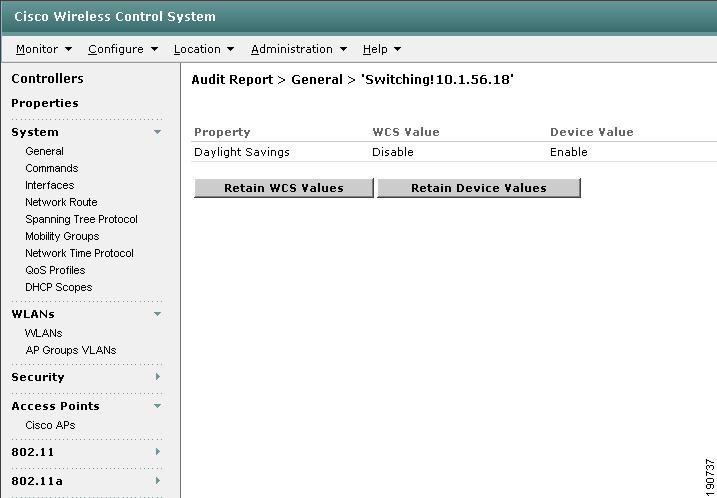717x498 pixels.
Task: Click the Disable WCS value cell
Action: click(393, 152)
